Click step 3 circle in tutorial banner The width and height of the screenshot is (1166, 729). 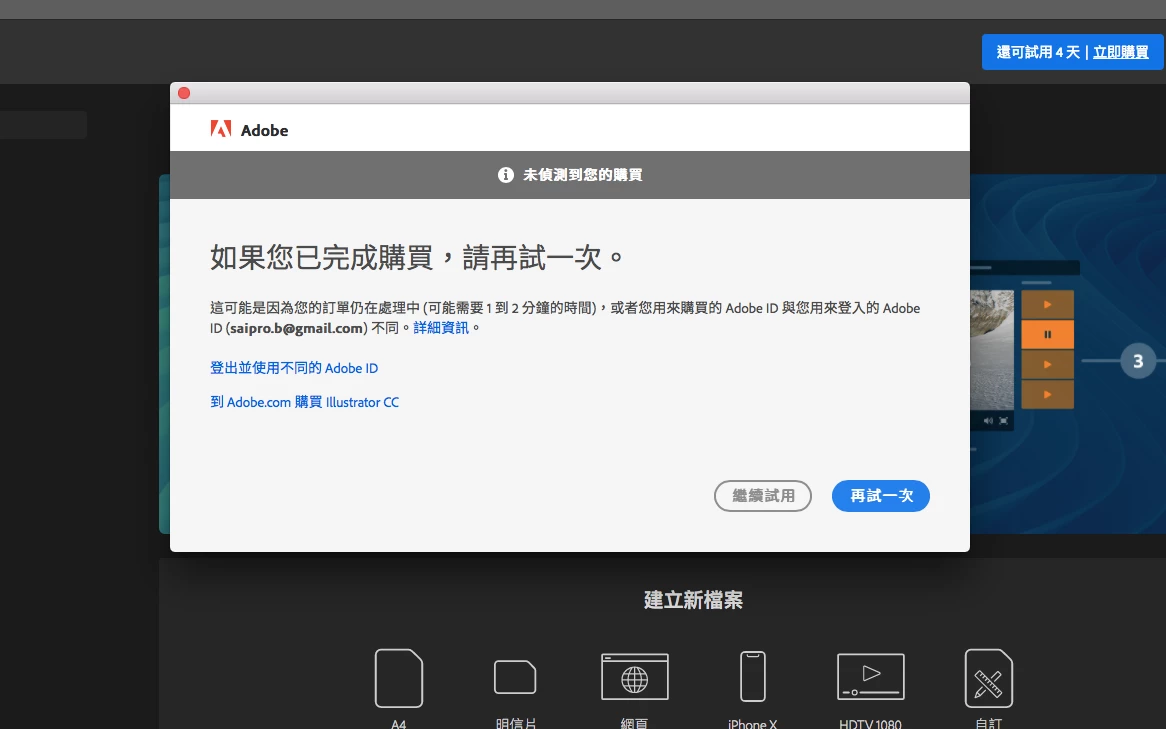pos(1138,361)
